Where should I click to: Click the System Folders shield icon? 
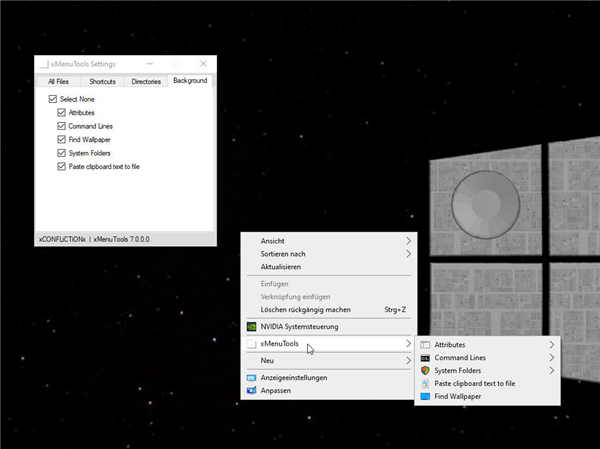click(425, 370)
